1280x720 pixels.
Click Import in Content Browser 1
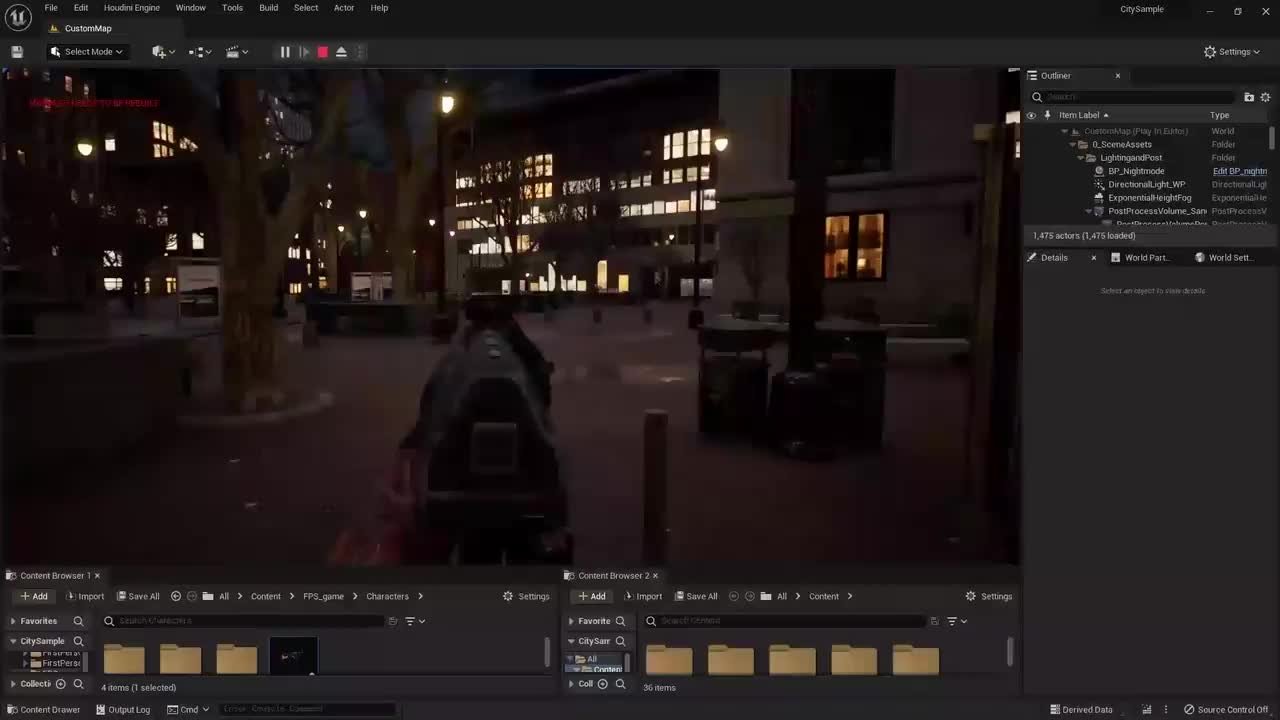pyautogui.click(x=85, y=597)
